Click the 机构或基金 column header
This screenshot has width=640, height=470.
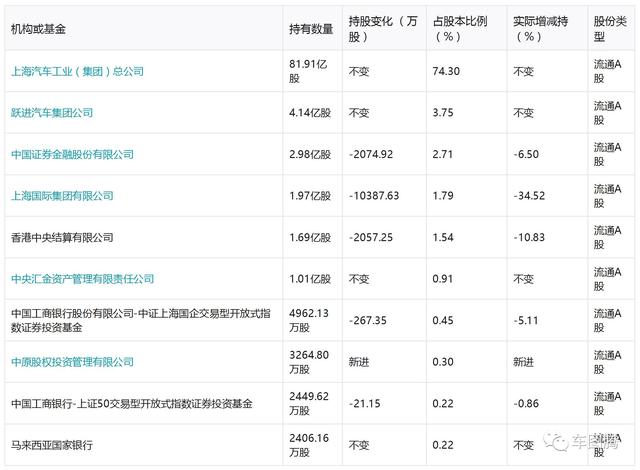38,29
